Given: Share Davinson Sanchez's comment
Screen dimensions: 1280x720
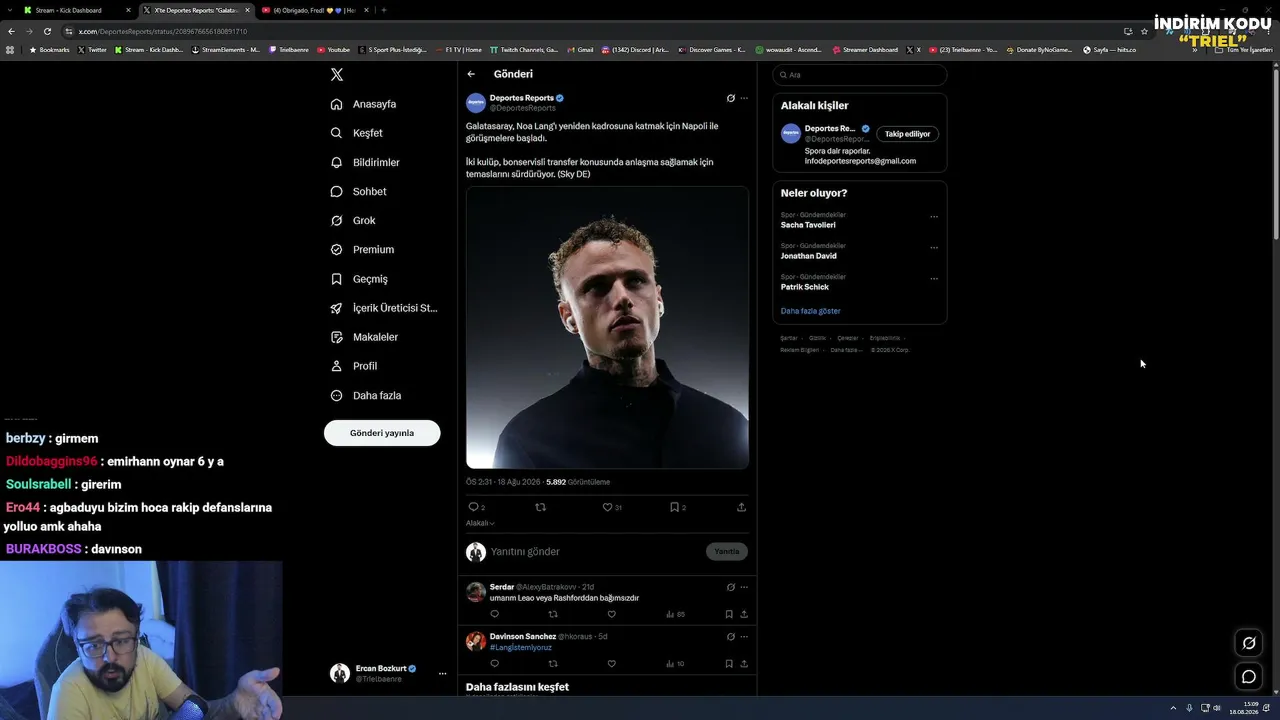Looking at the screenshot, I should point(744,663).
